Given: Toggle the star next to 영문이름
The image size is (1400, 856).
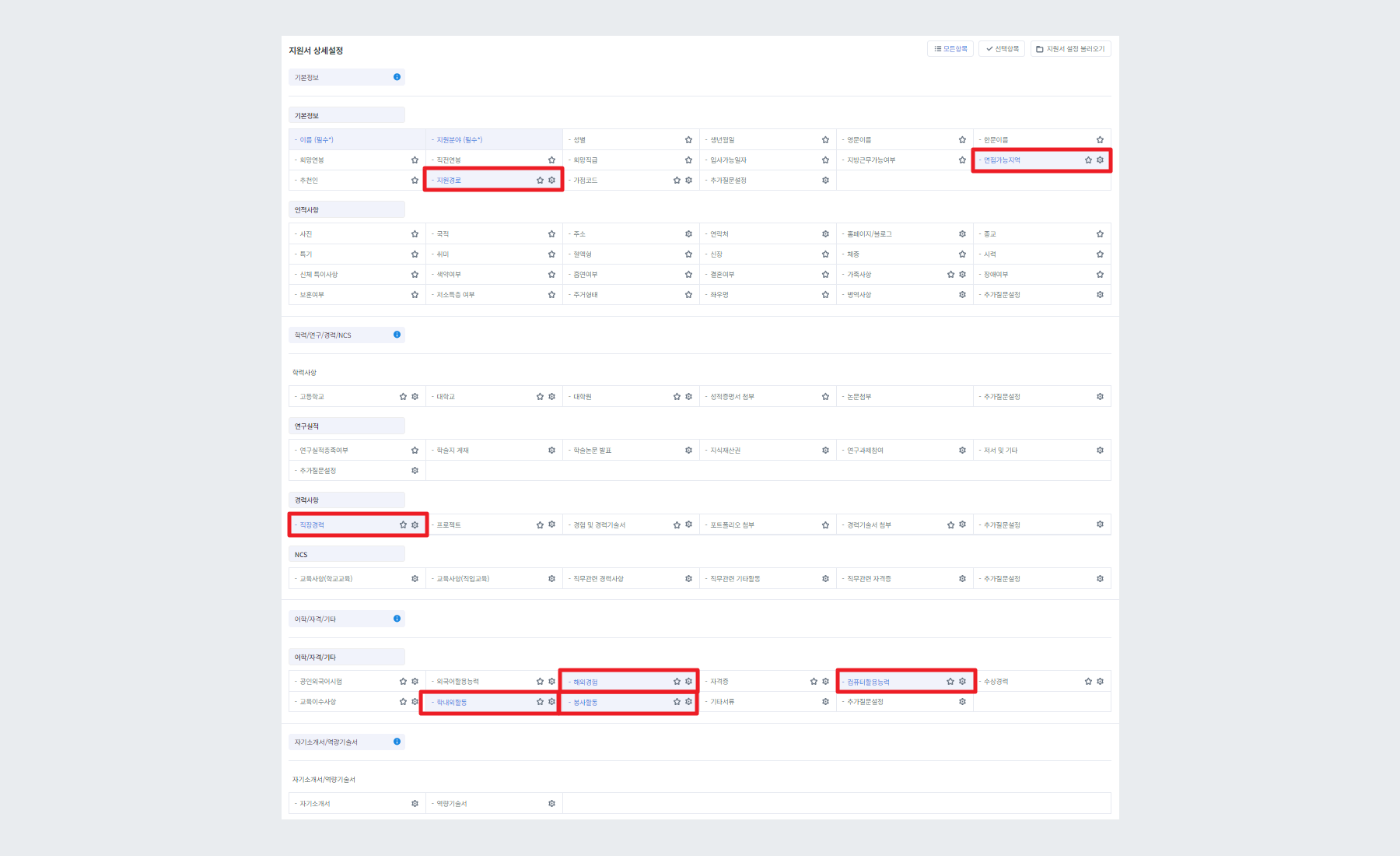Looking at the screenshot, I should (962, 140).
